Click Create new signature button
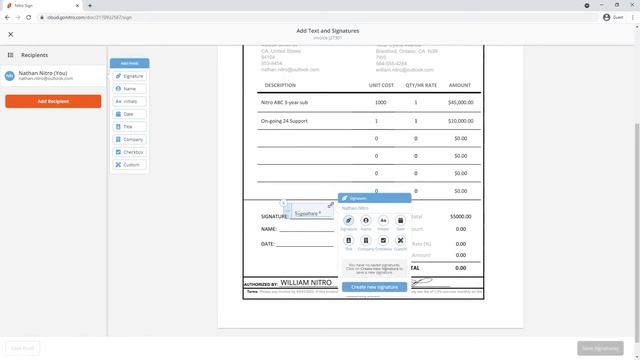Viewport: 640px width, 360px height. (x=374, y=287)
